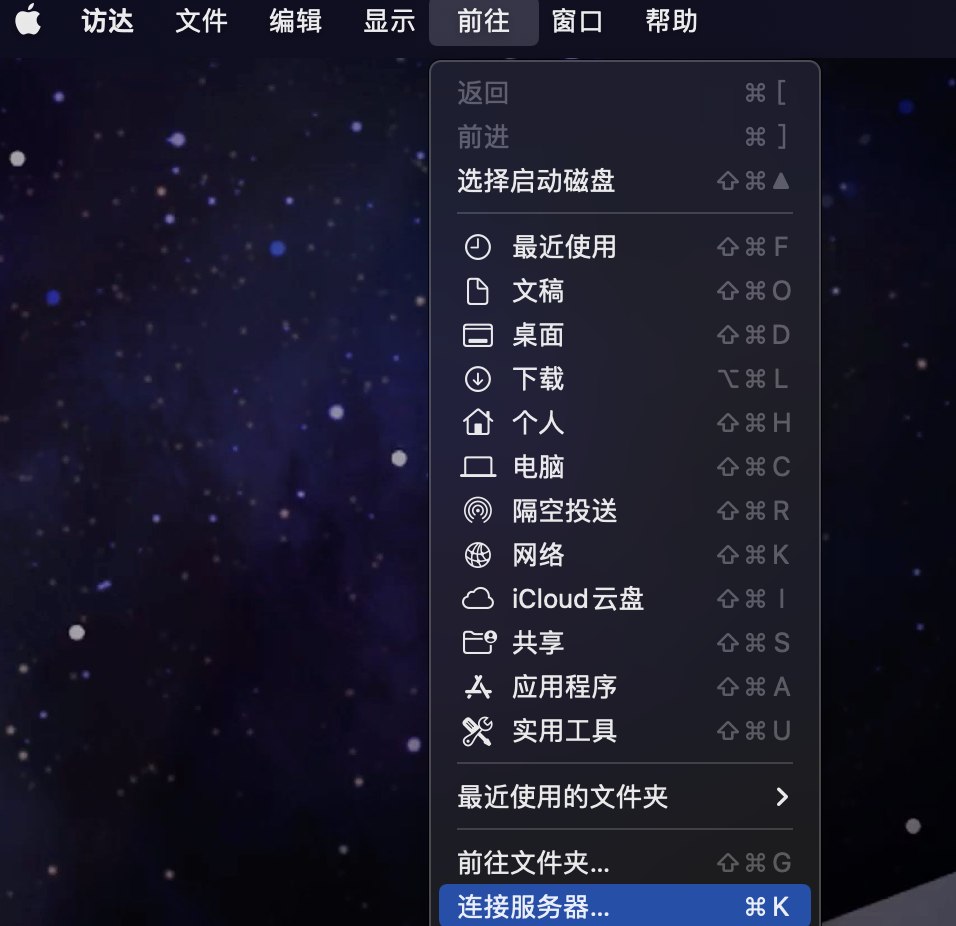Click the tools icon beside 实用工具
Image resolution: width=956 pixels, height=926 pixels.
click(478, 731)
